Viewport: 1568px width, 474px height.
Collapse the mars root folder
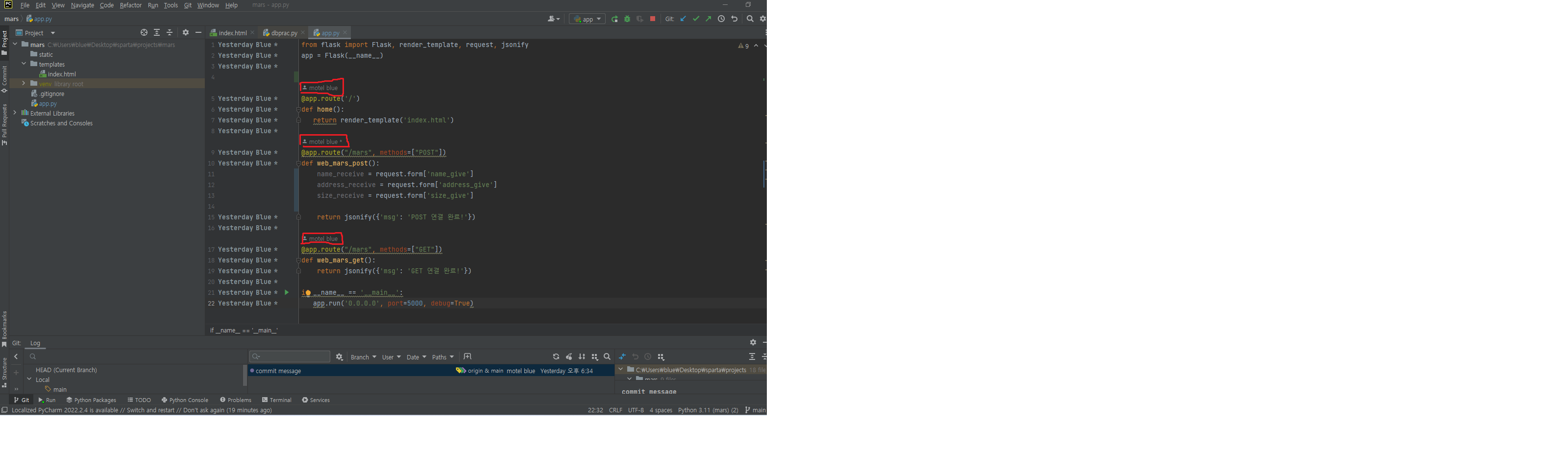[x=15, y=45]
